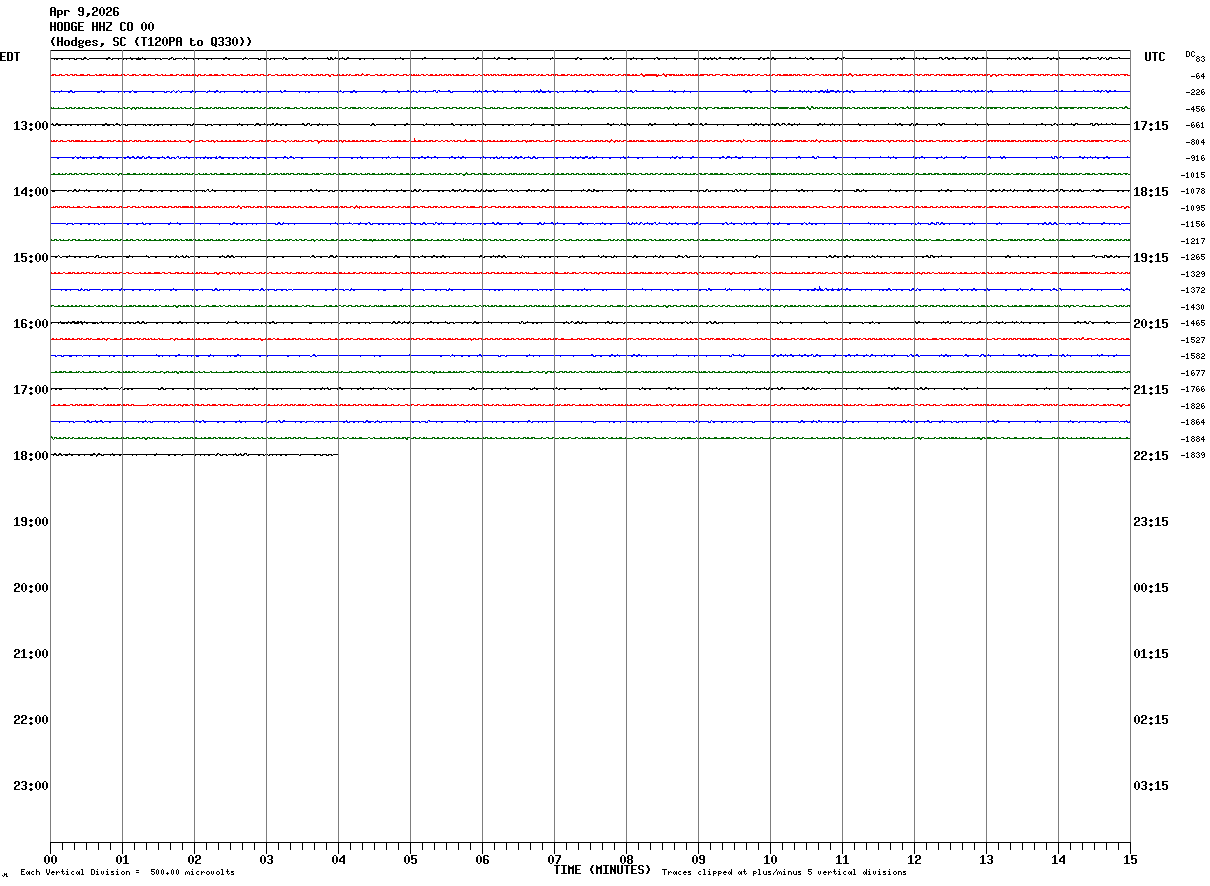Click minute tick label 11

coord(842,860)
